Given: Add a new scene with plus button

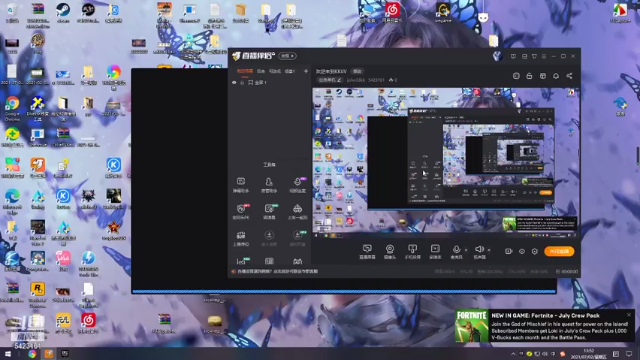Looking at the screenshot, I should tap(306, 71).
